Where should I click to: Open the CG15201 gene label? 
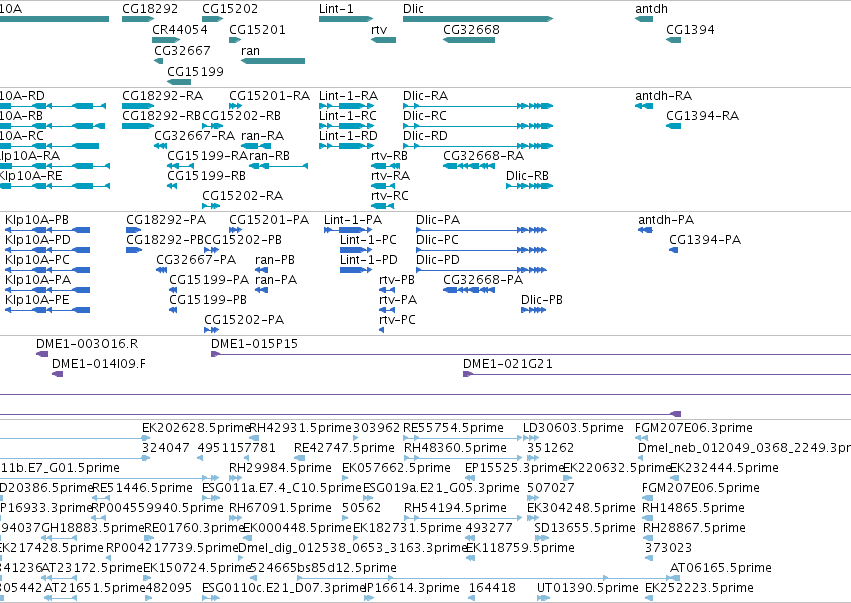click(x=257, y=29)
